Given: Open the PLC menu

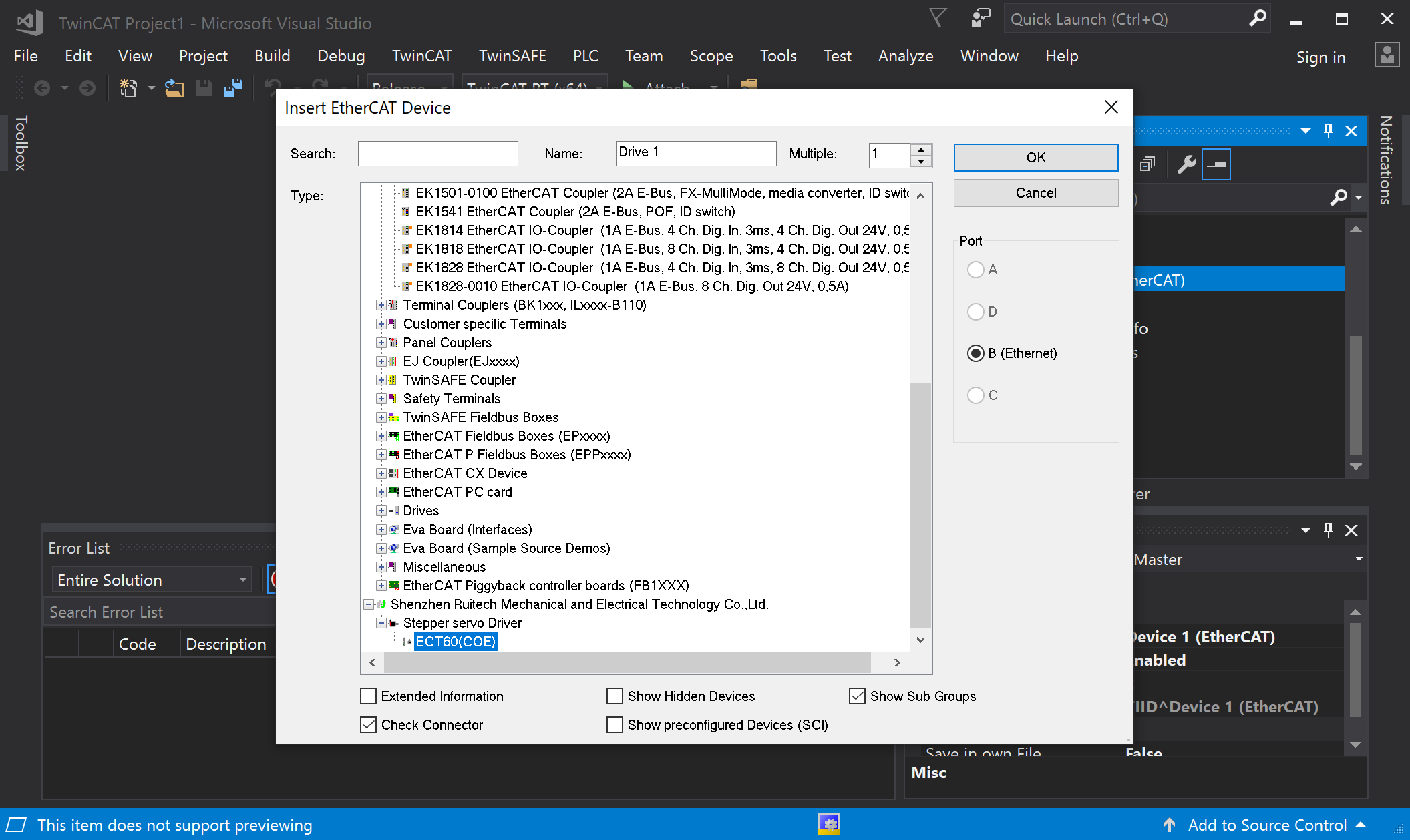Looking at the screenshot, I should point(585,56).
